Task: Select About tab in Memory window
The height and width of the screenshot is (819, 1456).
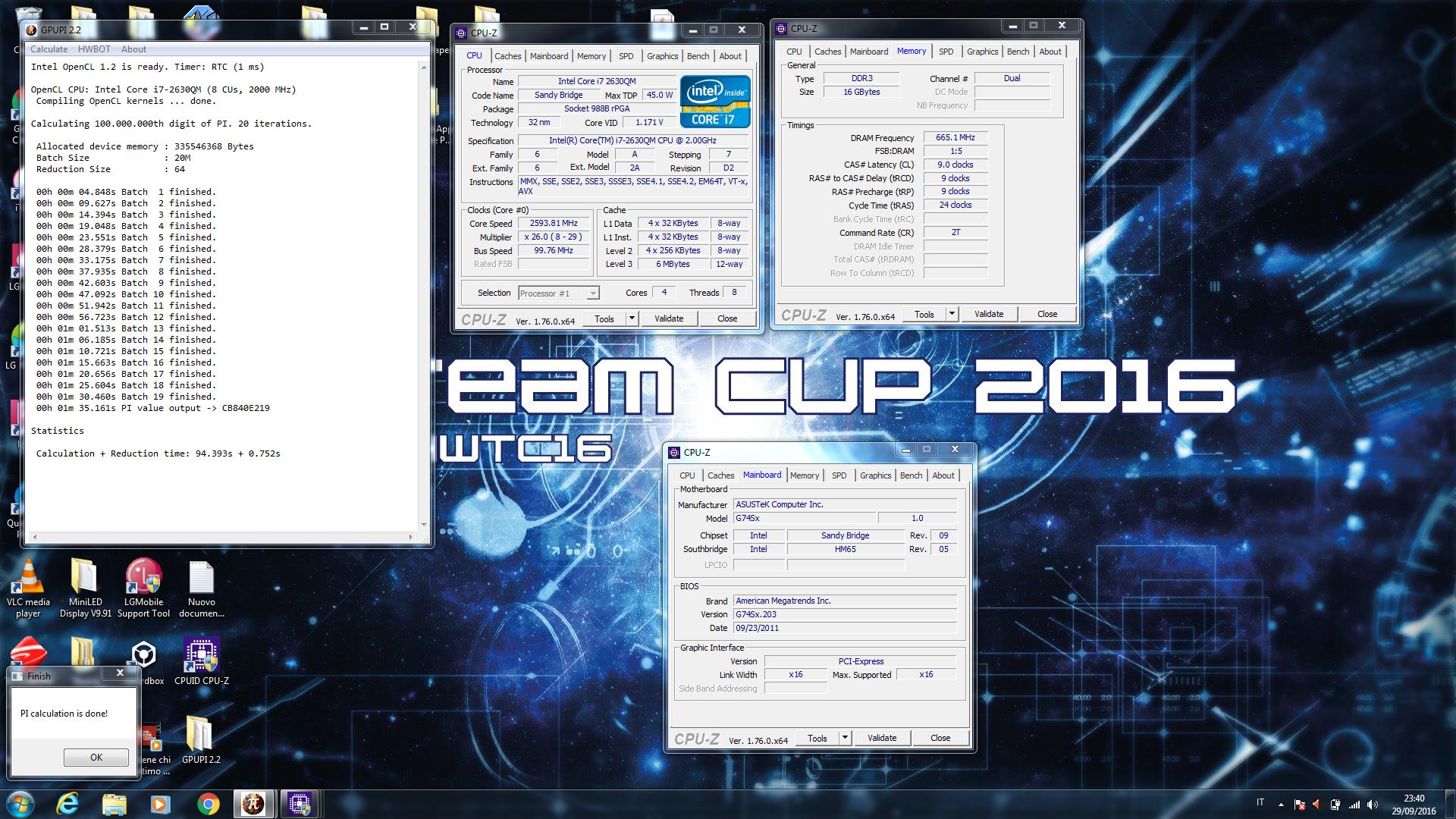Action: (x=1050, y=52)
